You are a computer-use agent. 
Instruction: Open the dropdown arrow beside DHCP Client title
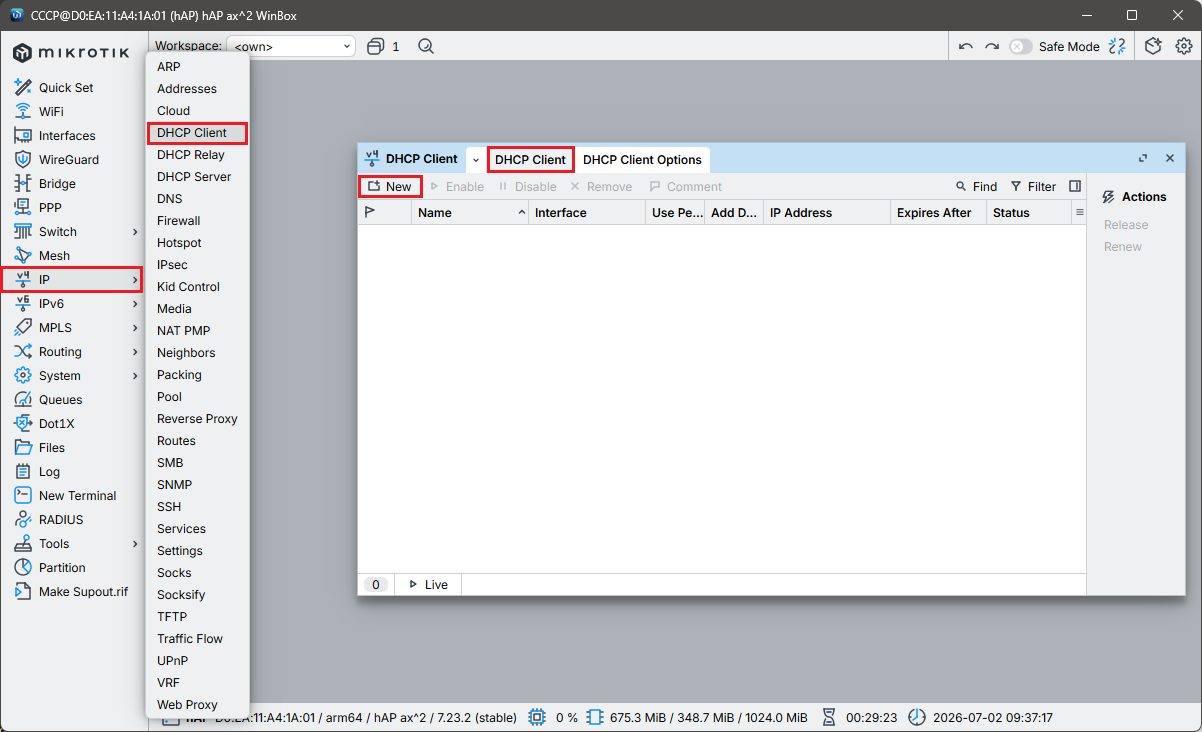476,159
